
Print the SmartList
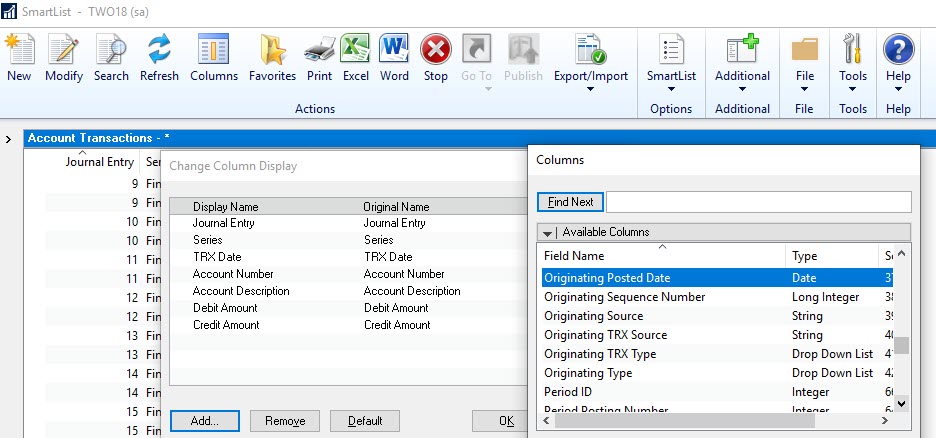319,50
